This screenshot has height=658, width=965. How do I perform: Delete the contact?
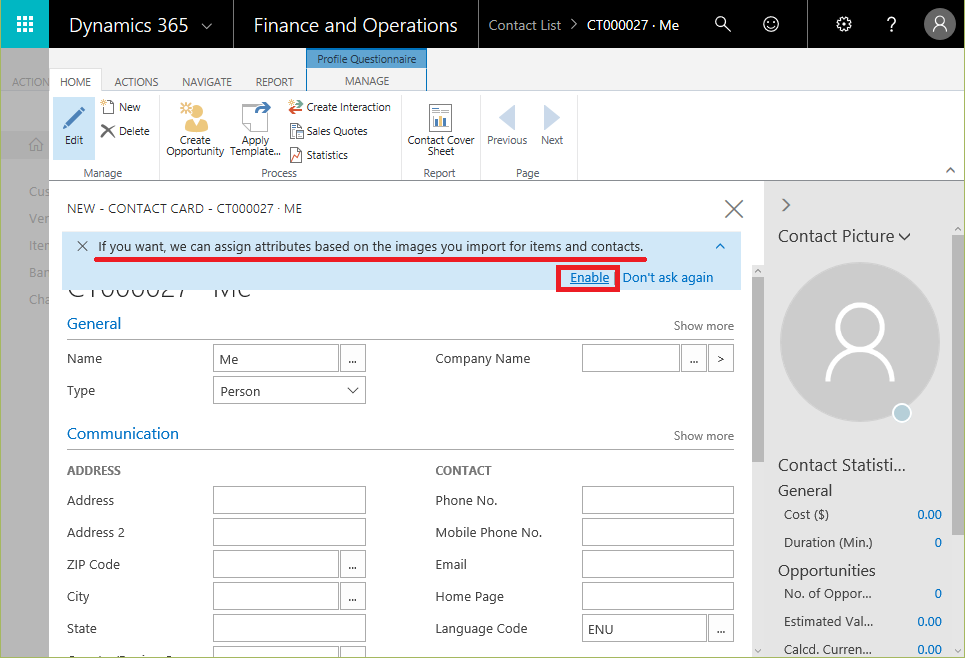point(126,131)
